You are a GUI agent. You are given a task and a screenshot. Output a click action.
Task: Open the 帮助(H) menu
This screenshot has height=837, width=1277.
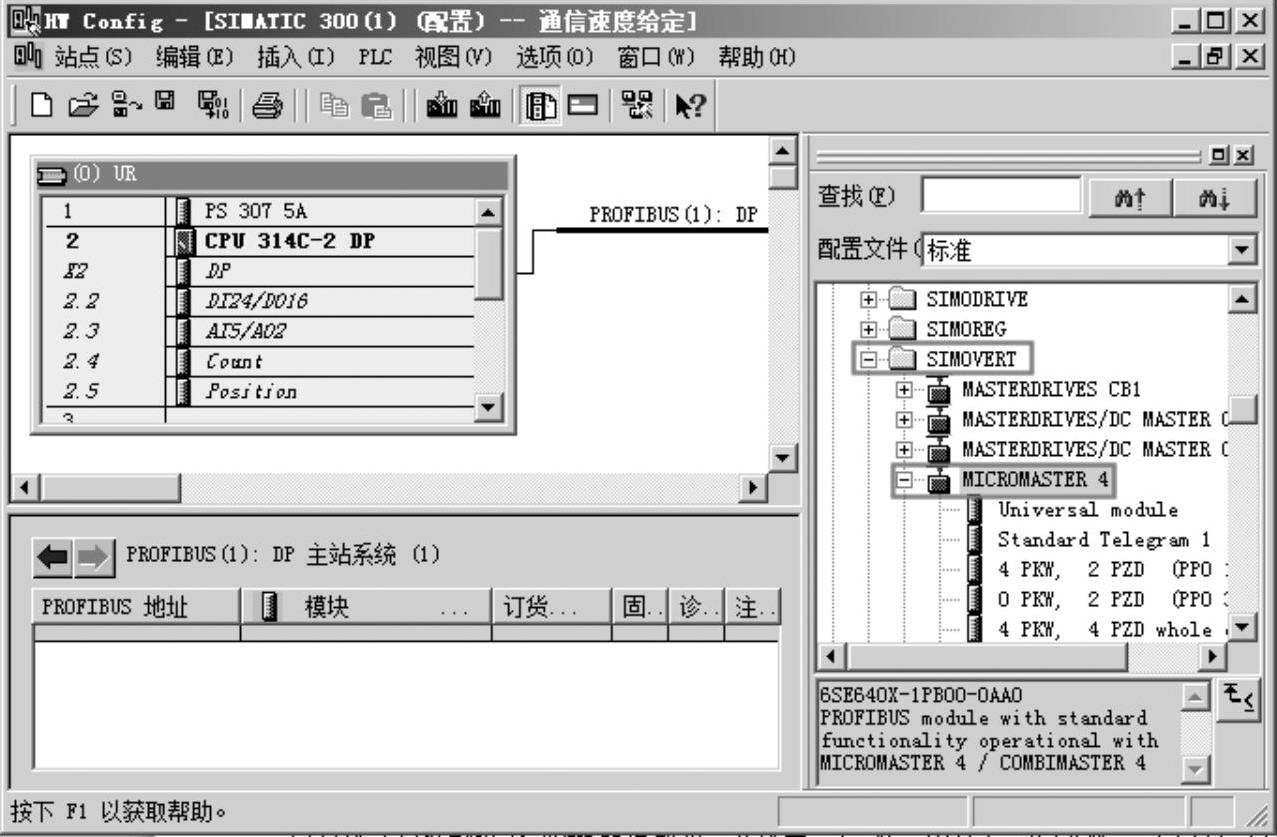click(x=758, y=58)
